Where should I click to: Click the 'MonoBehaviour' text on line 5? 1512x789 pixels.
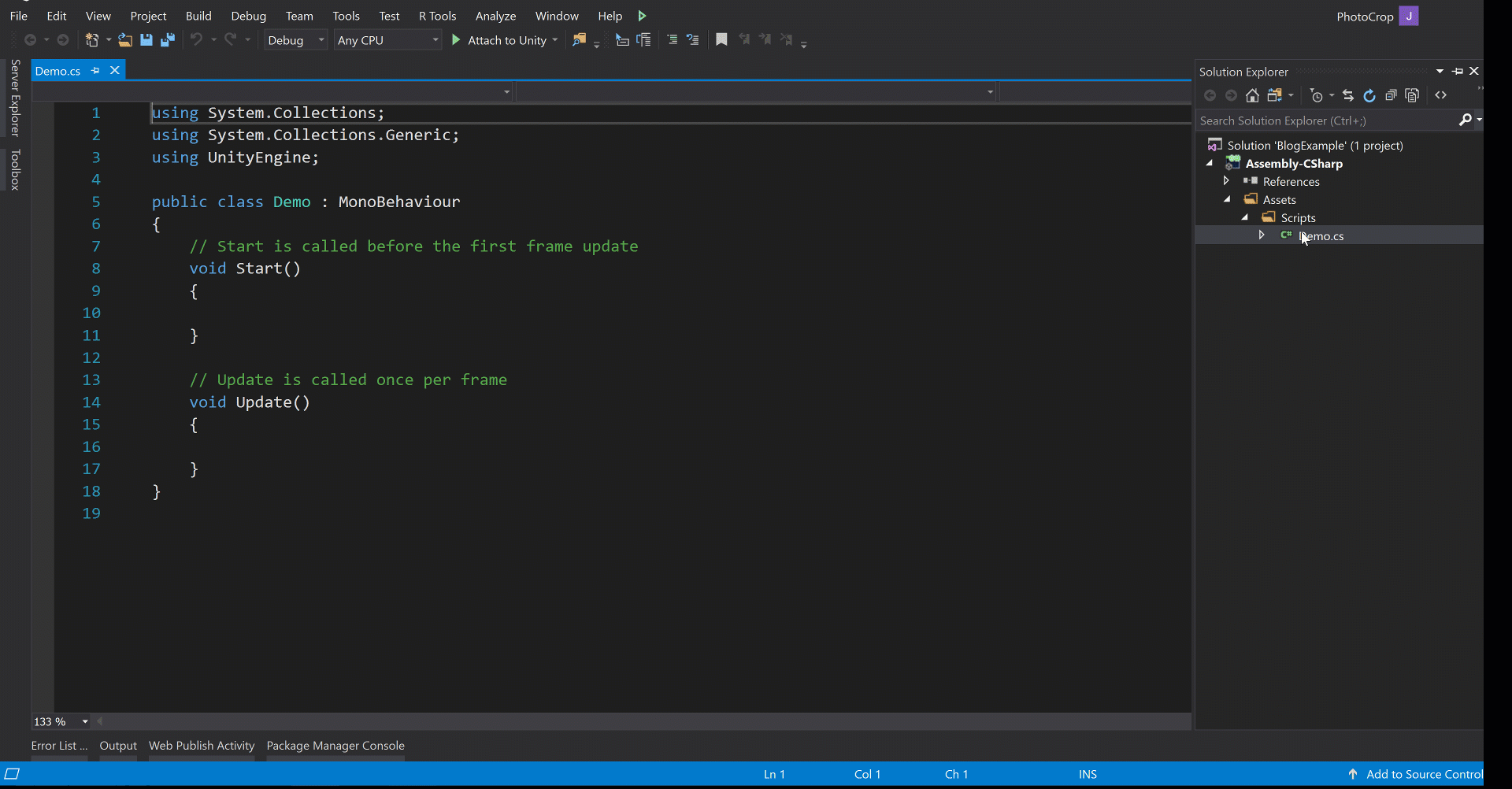coord(399,202)
